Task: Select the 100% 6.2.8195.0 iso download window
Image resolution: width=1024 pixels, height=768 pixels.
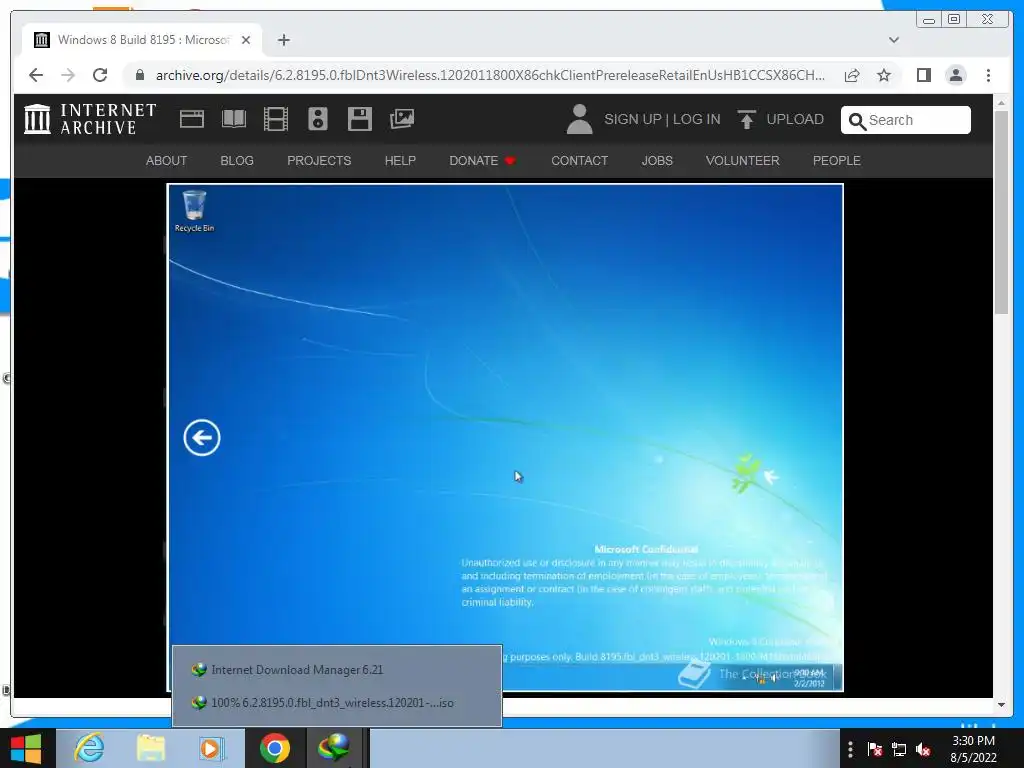Action: click(337, 703)
